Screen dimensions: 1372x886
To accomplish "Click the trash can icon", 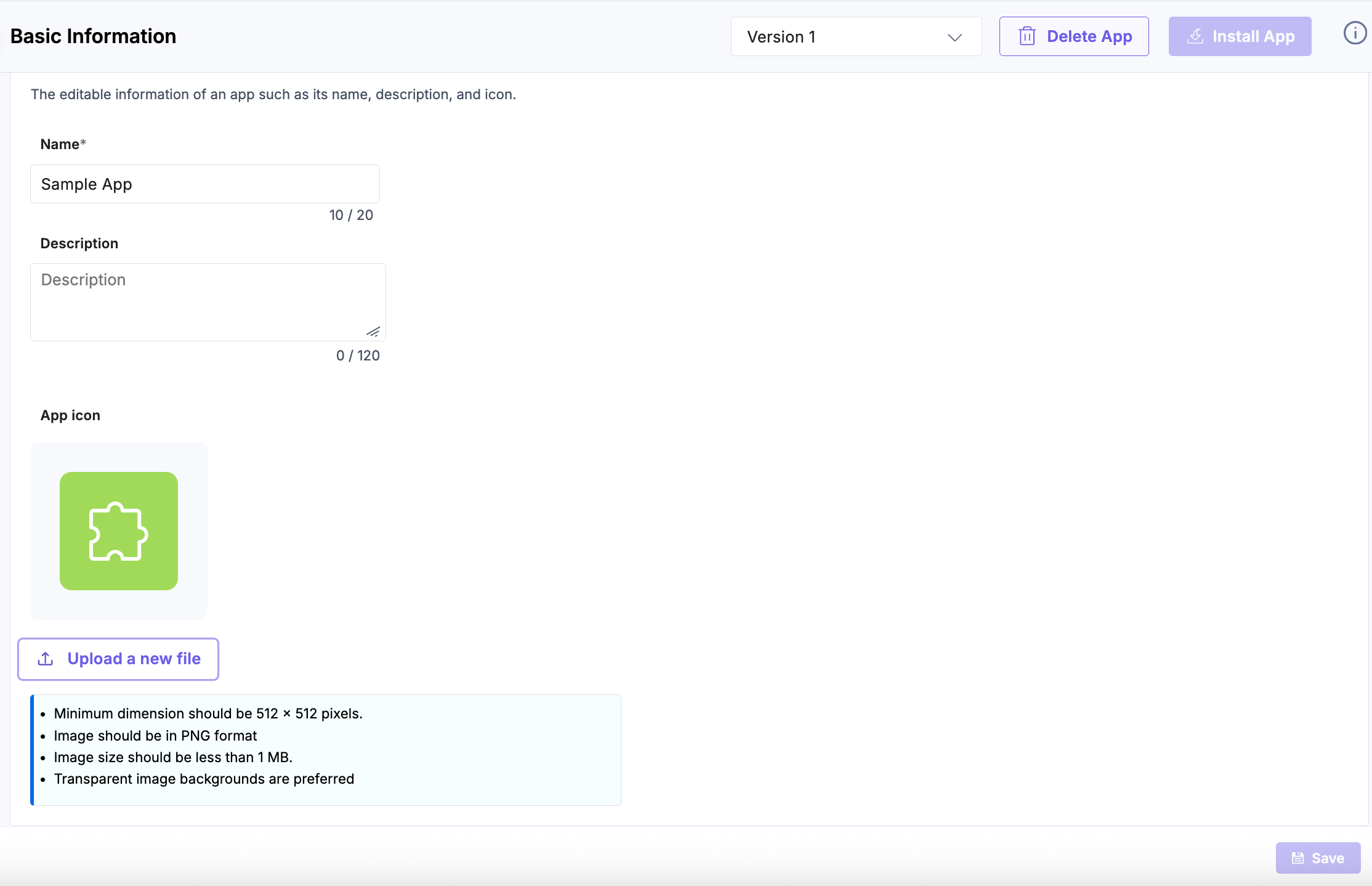I will pos(1027,36).
